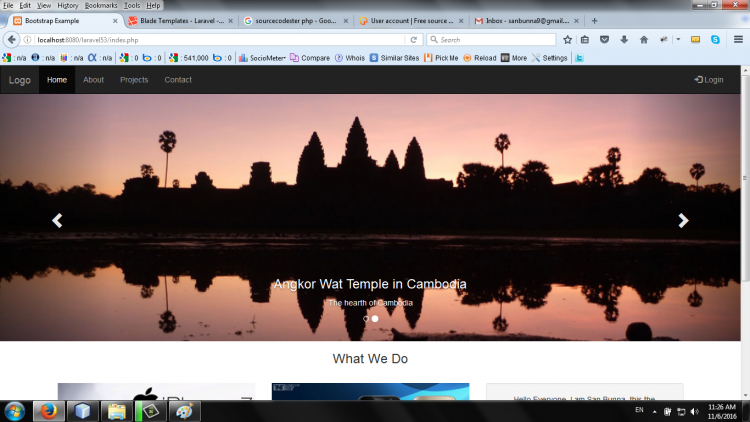Image resolution: width=750 pixels, height=422 pixels.
Task: Click the Google index 541,000 indicator
Action: pyautogui.click(x=188, y=58)
